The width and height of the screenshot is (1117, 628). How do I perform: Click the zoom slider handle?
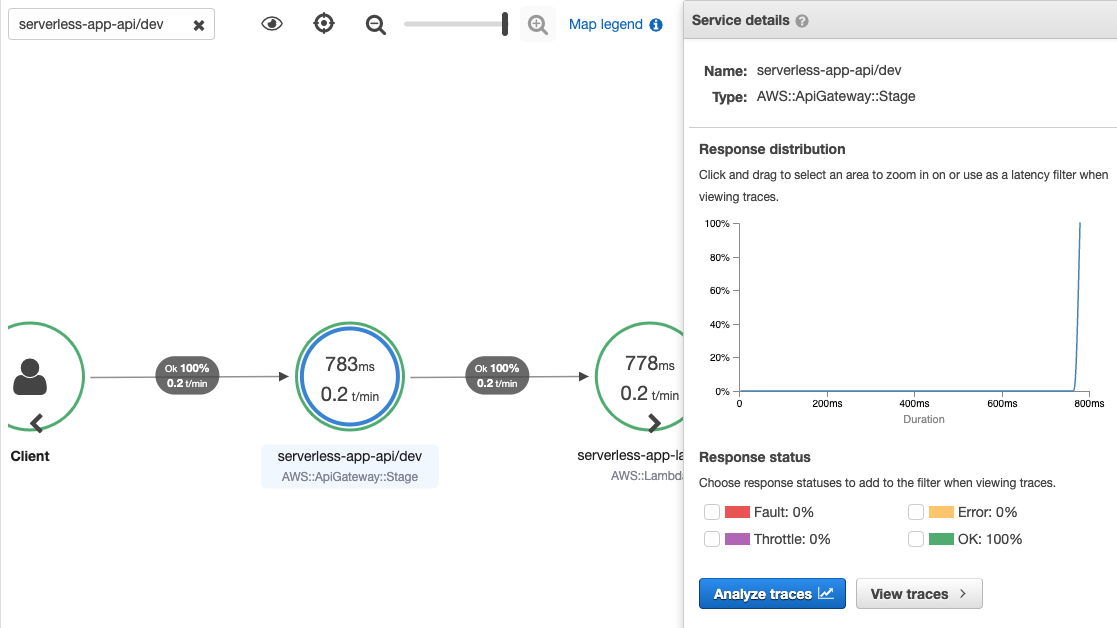[504, 23]
